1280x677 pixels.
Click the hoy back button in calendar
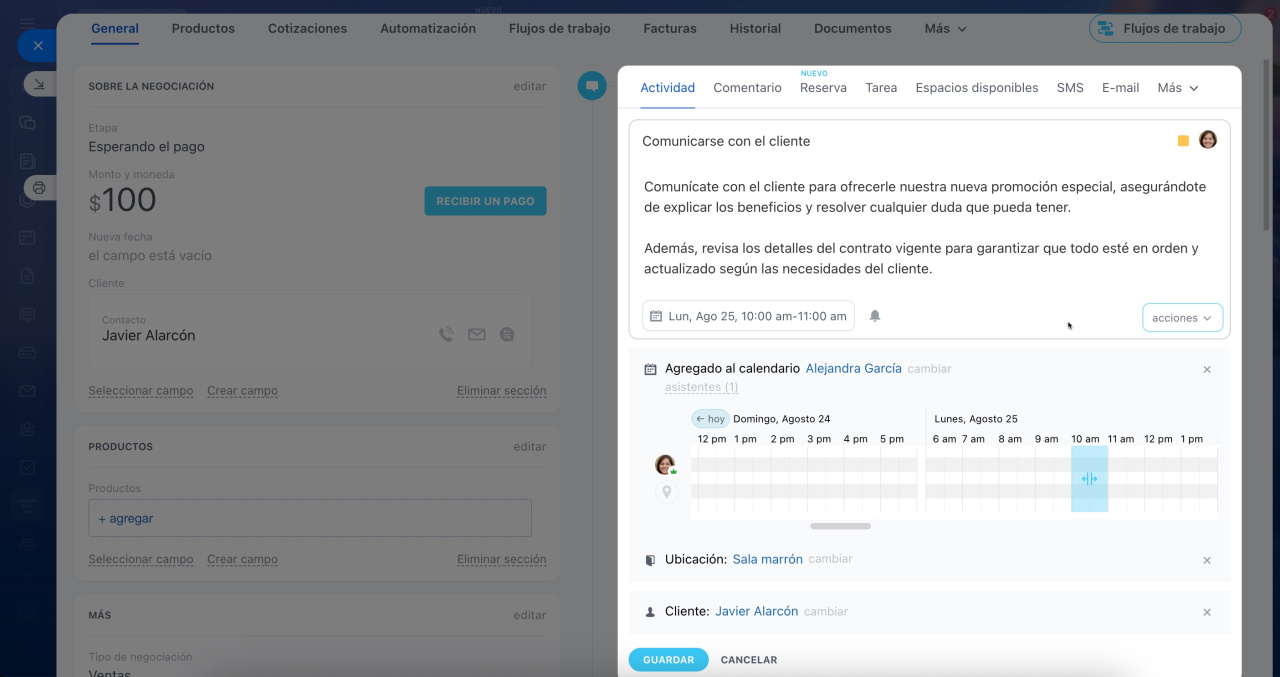coord(710,419)
